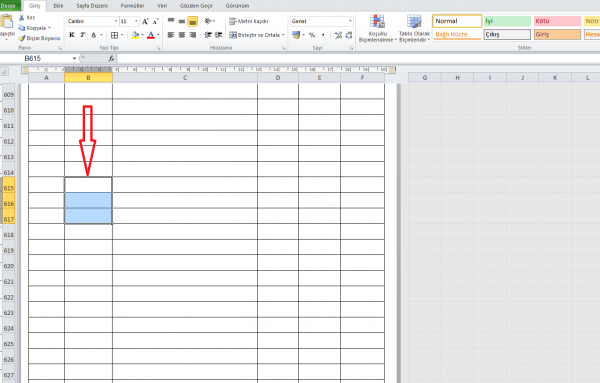Screen dimensions: 600x383
Task: Select row 620 header
Action: (8, 266)
